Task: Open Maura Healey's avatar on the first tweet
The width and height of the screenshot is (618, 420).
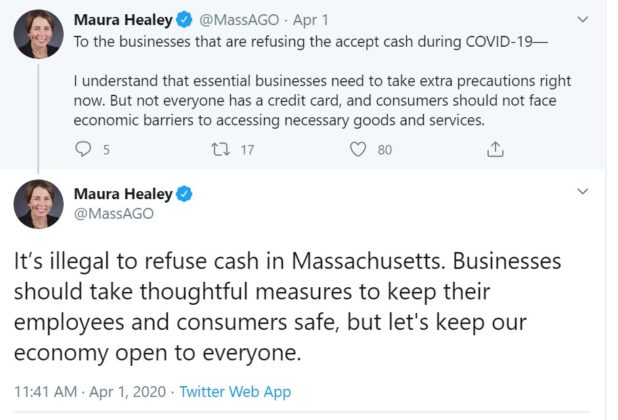Action: coord(39,33)
